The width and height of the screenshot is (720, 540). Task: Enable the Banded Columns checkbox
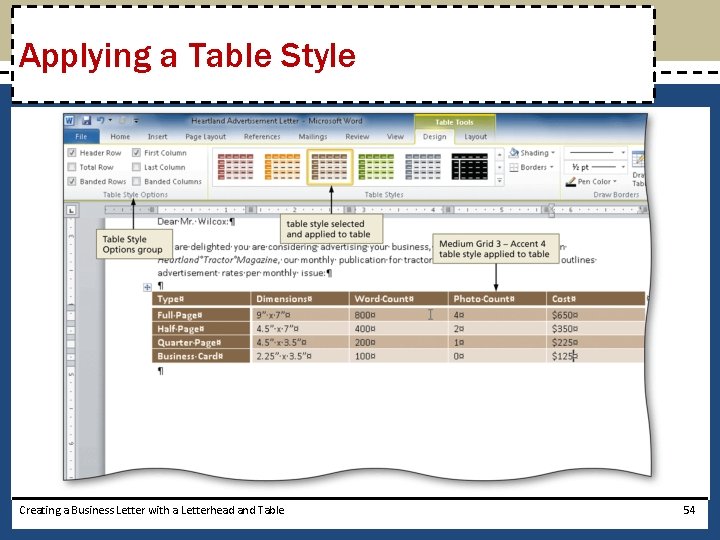click(136, 181)
